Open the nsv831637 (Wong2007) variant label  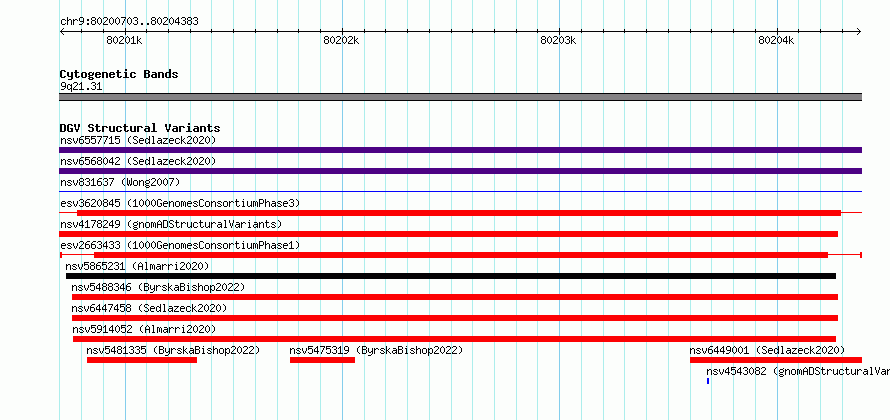pos(120,182)
